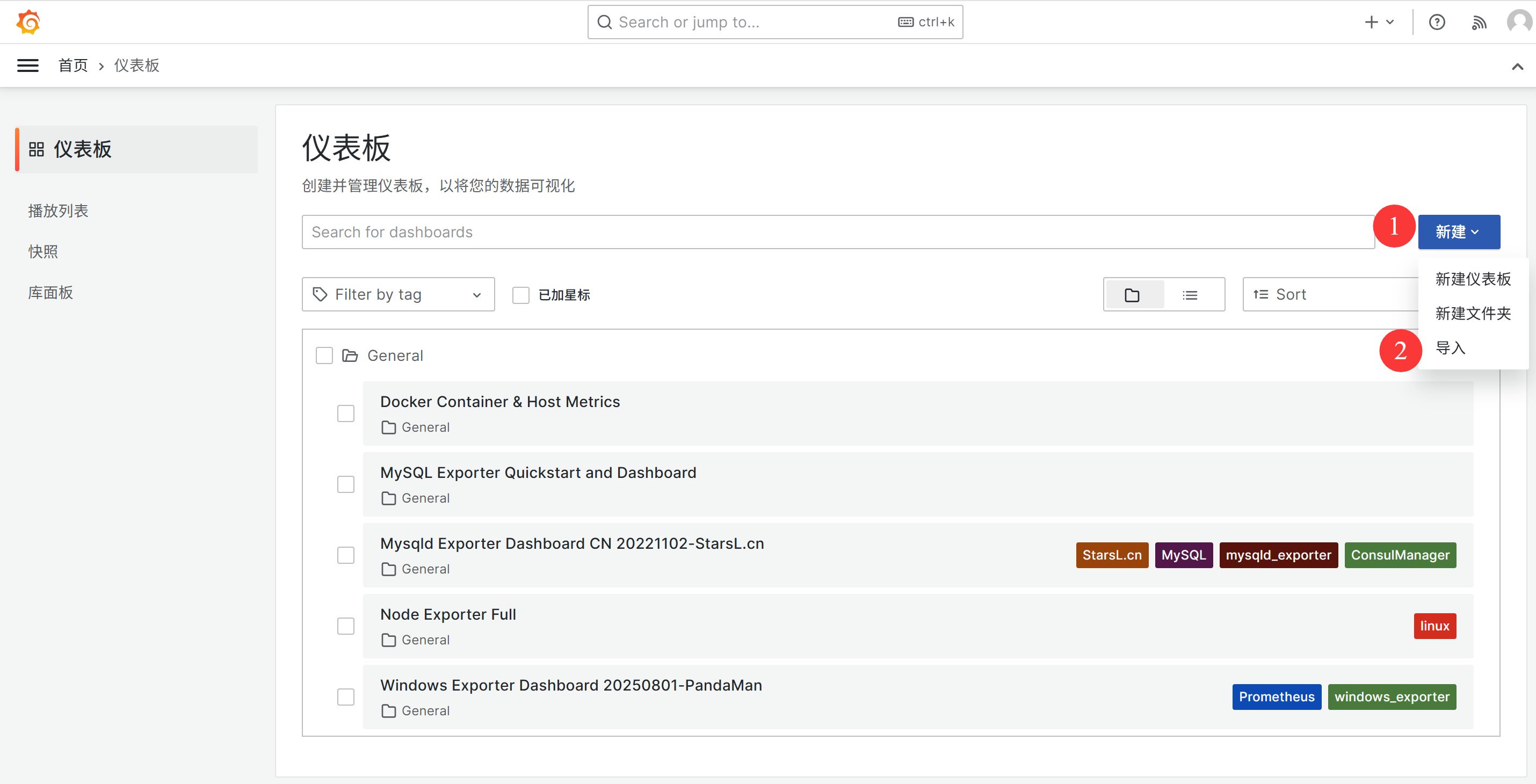Choose 导入 from the menu
The height and width of the screenshot is (784, 1536).
click(x=1473, y=348)
